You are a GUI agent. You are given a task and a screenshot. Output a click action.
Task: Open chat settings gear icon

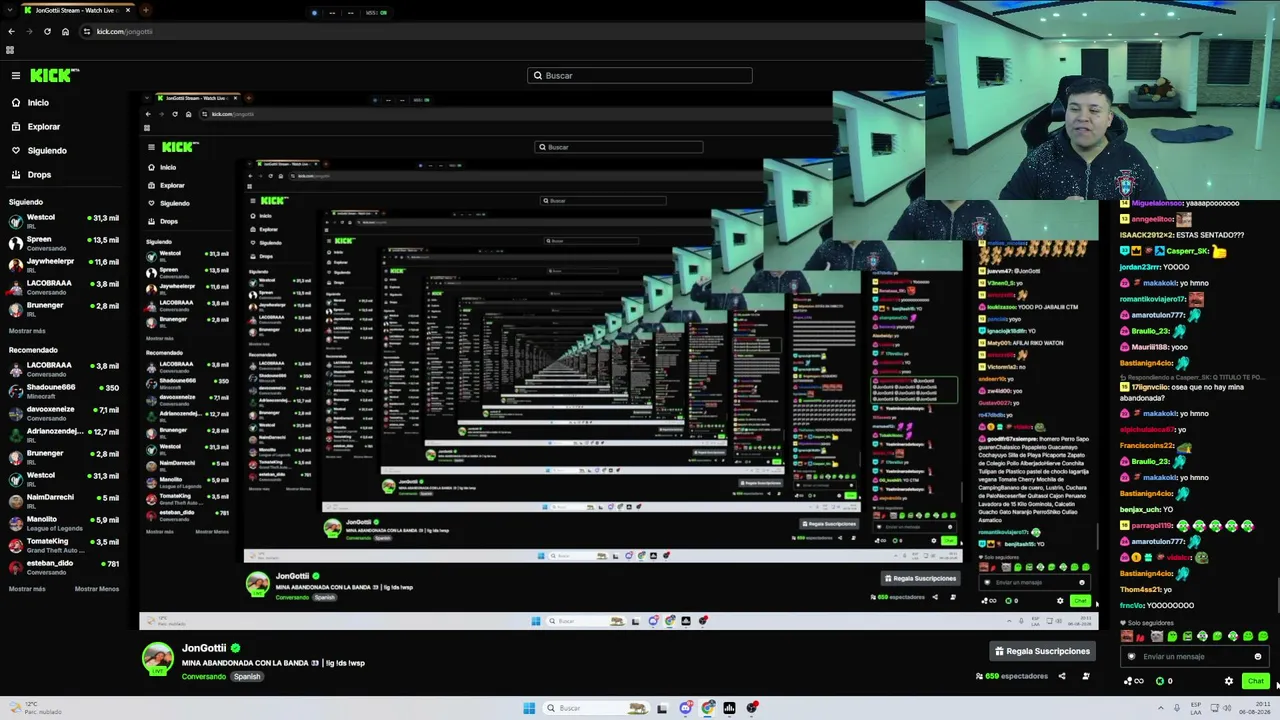[x=1229, y=681]
